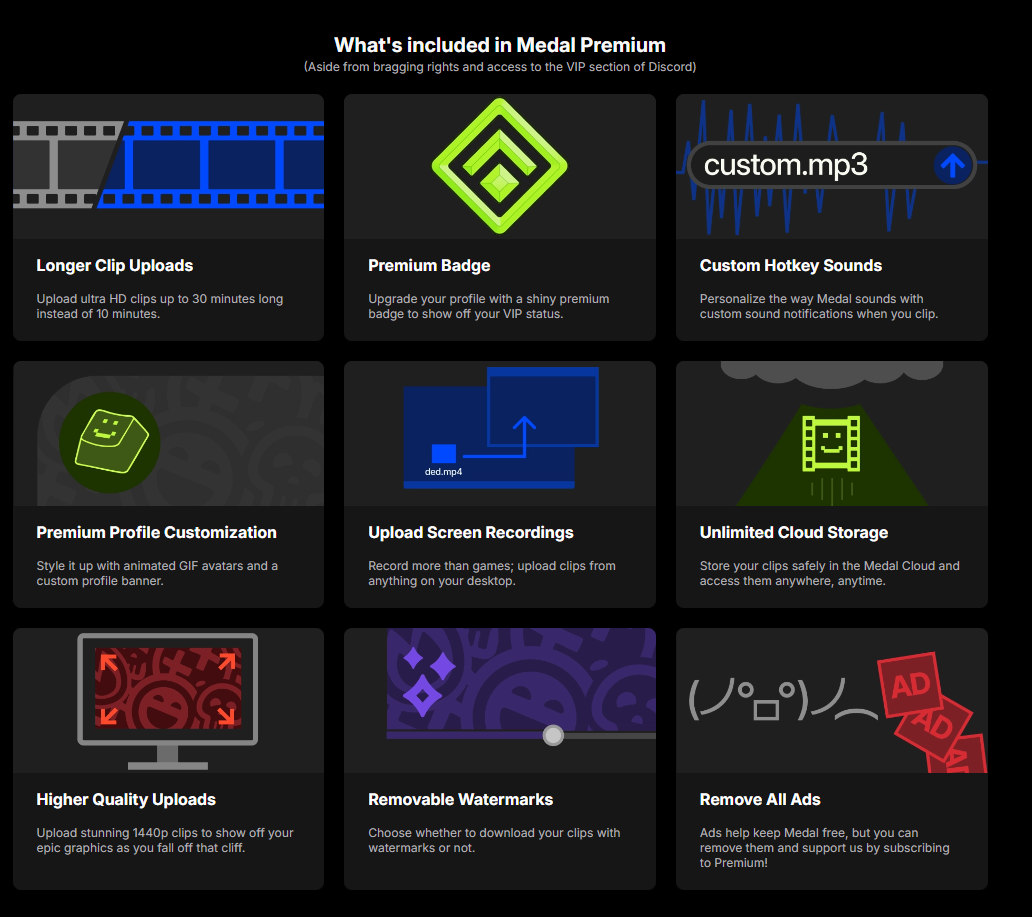
Task: Open the Longer Clip Uploads card title
Action: [115, 265]
